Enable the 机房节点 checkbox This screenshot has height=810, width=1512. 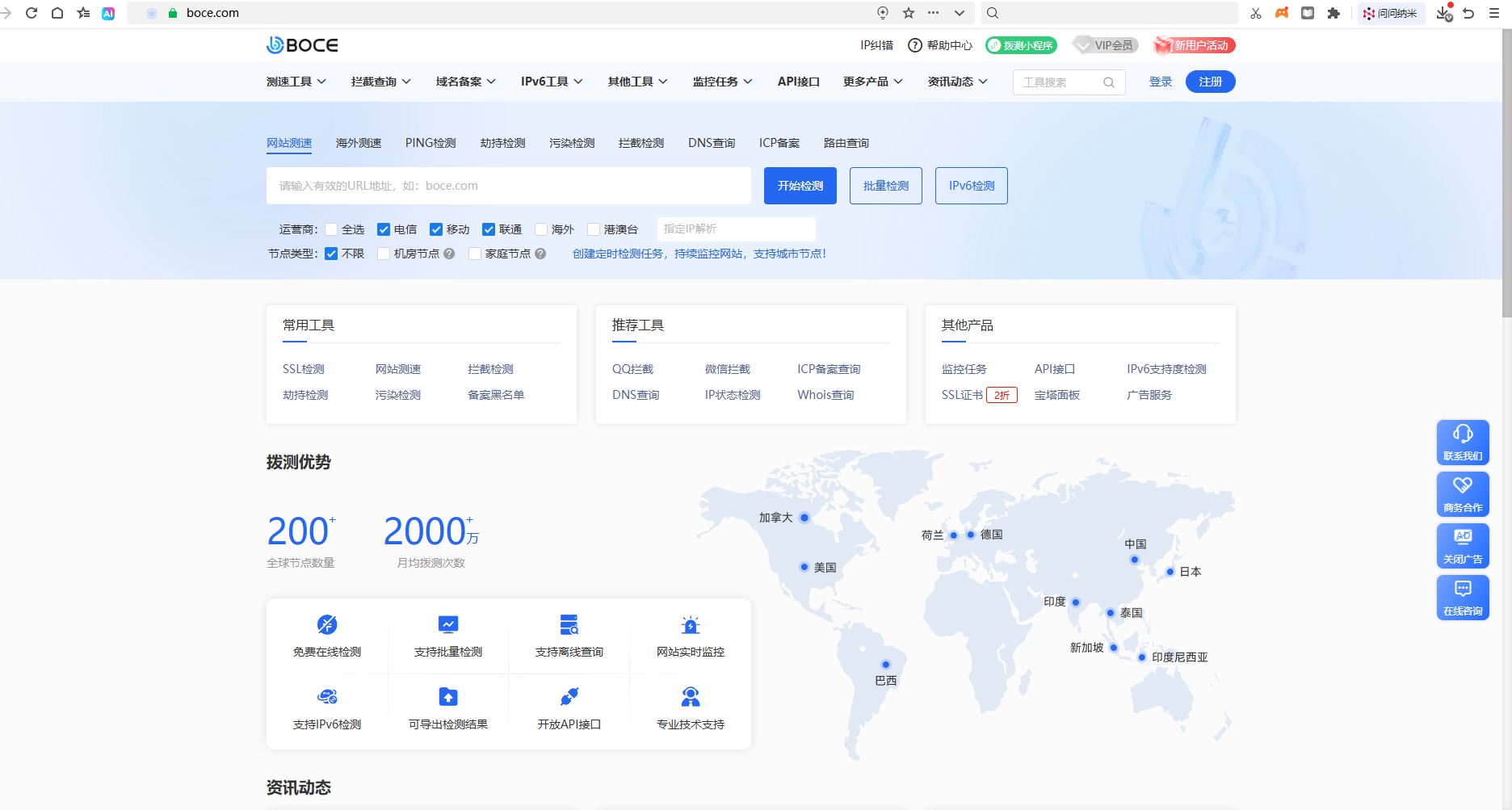click(383, 254)
